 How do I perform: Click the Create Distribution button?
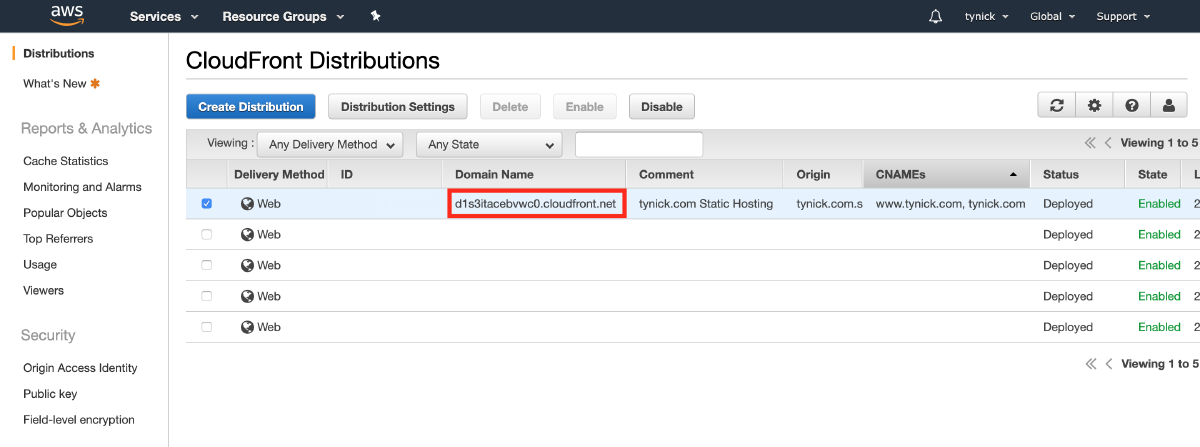(251, 107)
